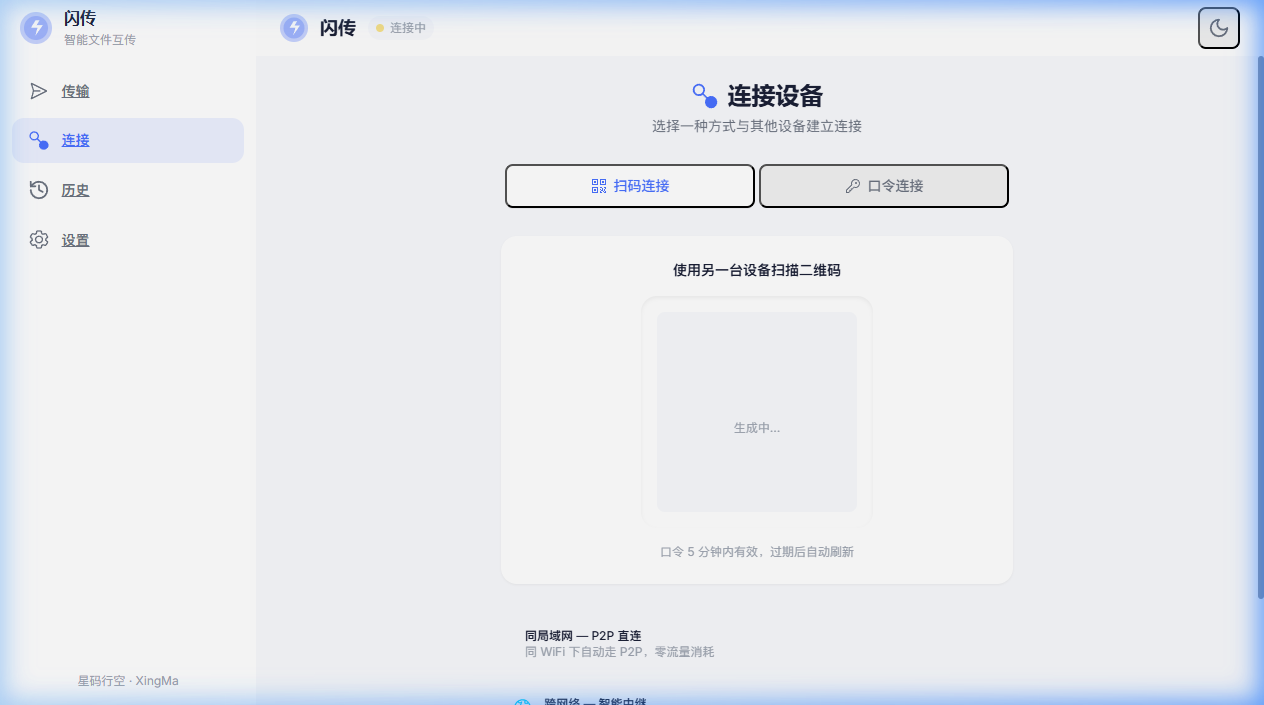The image size is (1264, 705).
Task: Click the lightning logo in the top bar
Action: coord(294,28)
